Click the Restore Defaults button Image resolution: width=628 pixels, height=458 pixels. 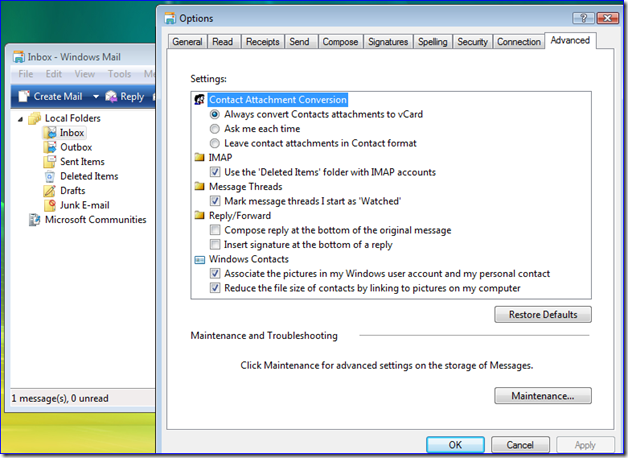point(543,315)
